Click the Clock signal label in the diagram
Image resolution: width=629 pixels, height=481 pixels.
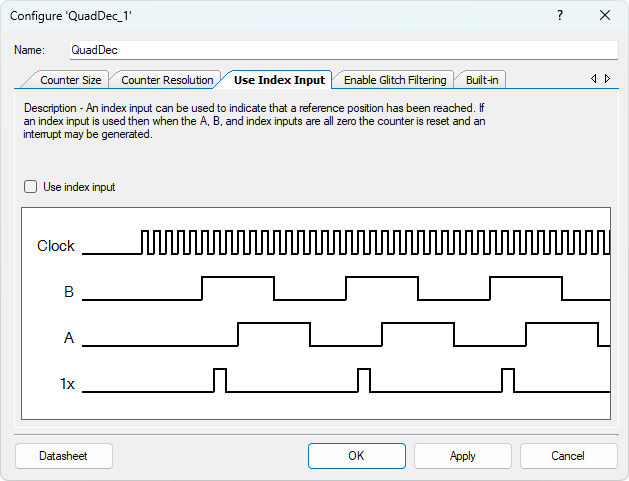[56, 246]
